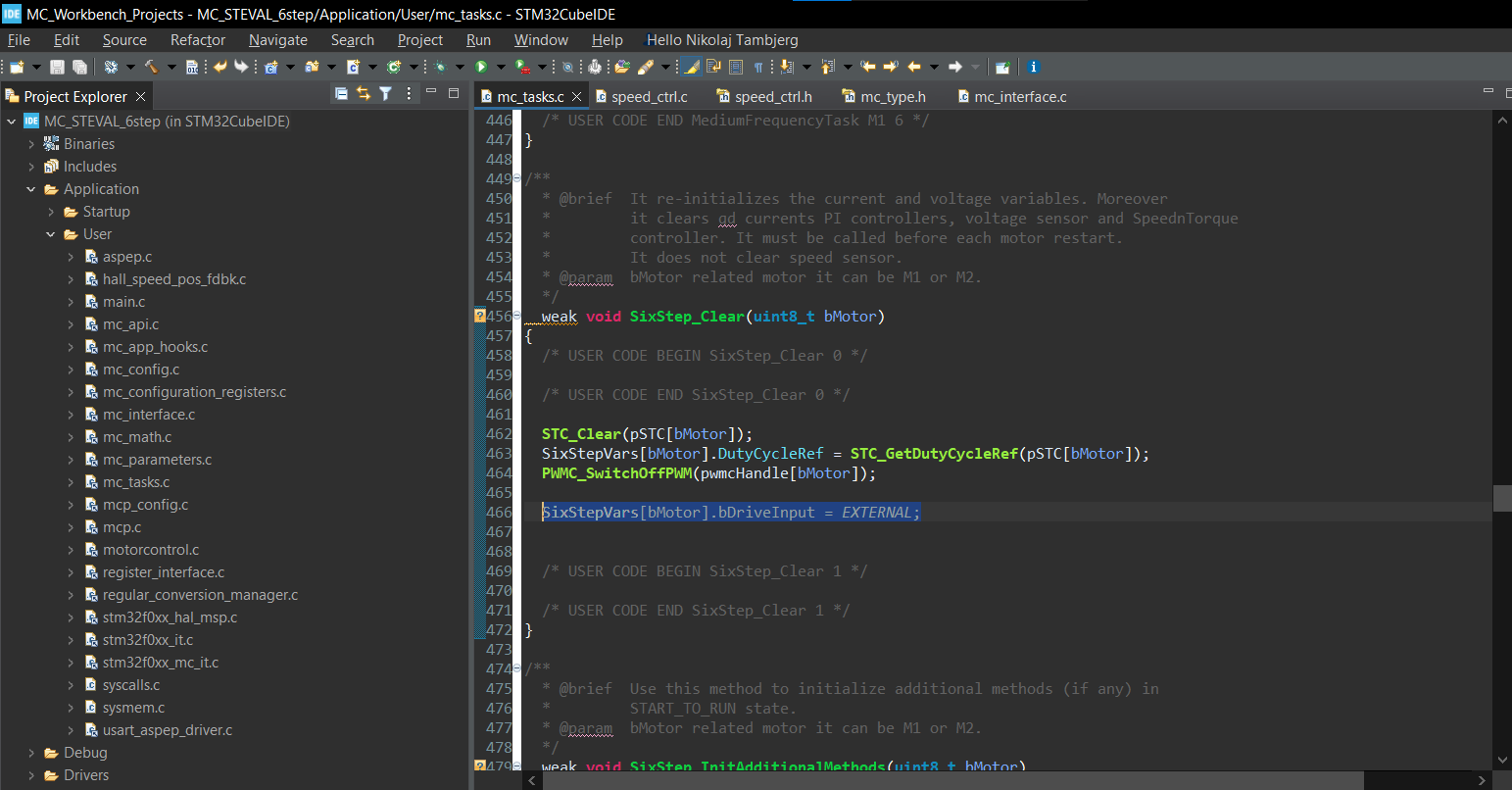Toggle Link with Editor in Project Explorer

click(x=364, y=94)
